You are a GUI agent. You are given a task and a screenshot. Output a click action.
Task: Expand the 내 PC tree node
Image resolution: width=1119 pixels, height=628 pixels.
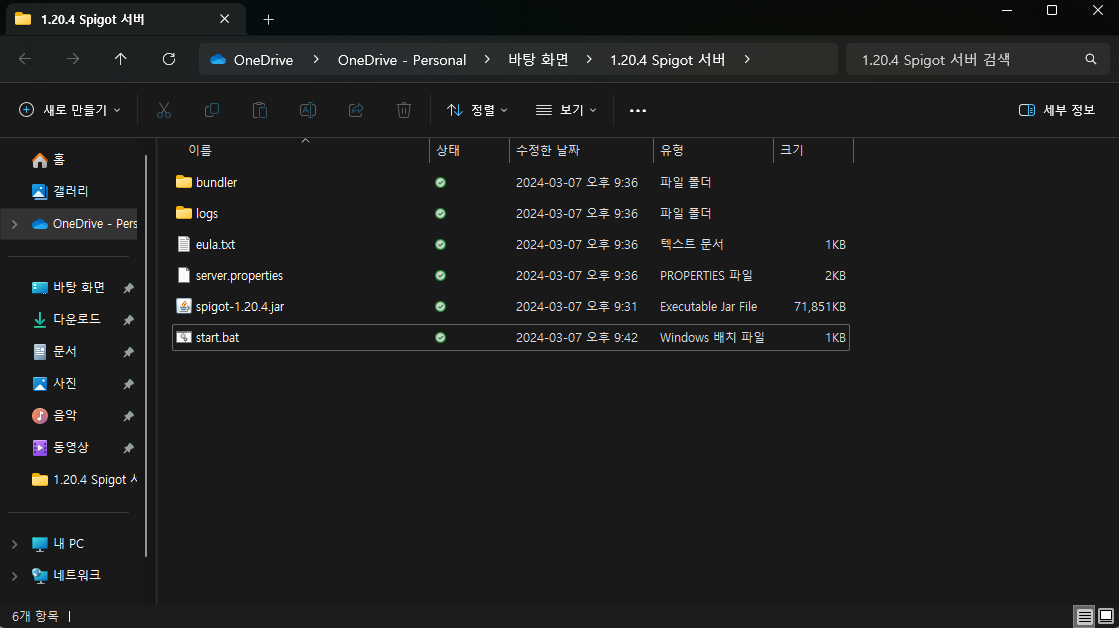(x=14, y=544)
